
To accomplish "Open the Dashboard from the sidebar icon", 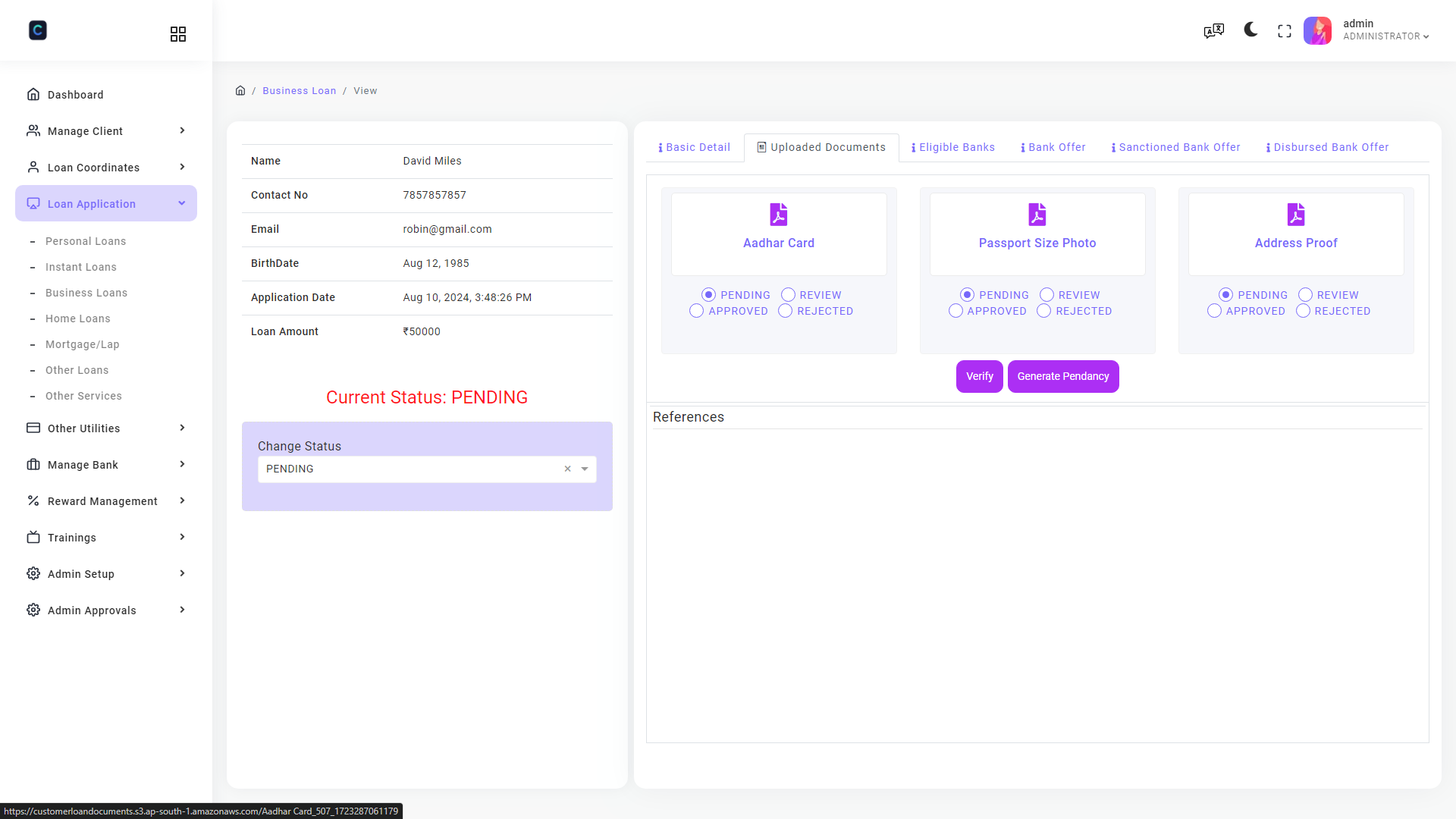I will pos(34,94).
